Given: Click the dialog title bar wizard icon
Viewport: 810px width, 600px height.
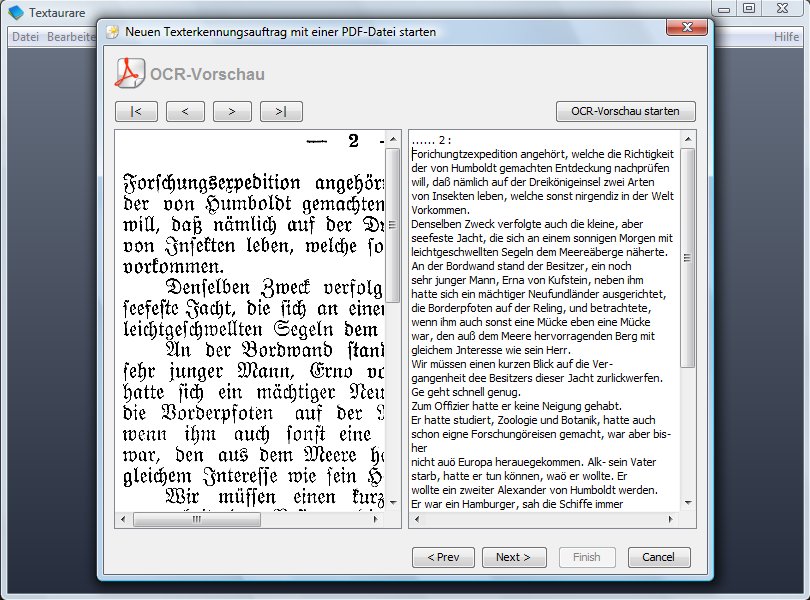Looking at the screenshot, I should point(113,32).
